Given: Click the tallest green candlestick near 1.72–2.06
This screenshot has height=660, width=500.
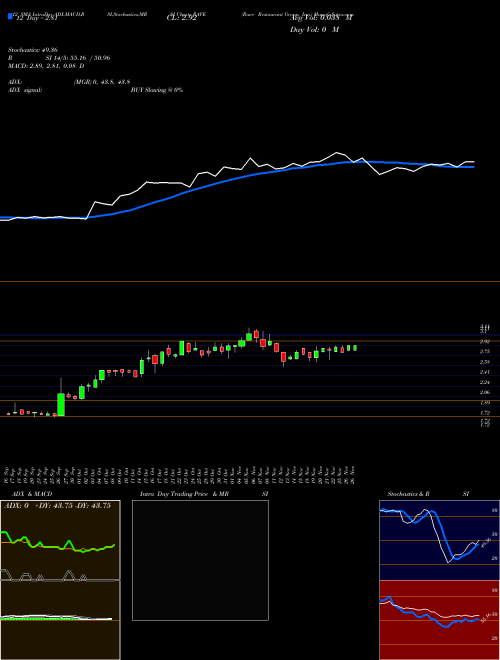Looking at the screenshot, I should point(61,405).
